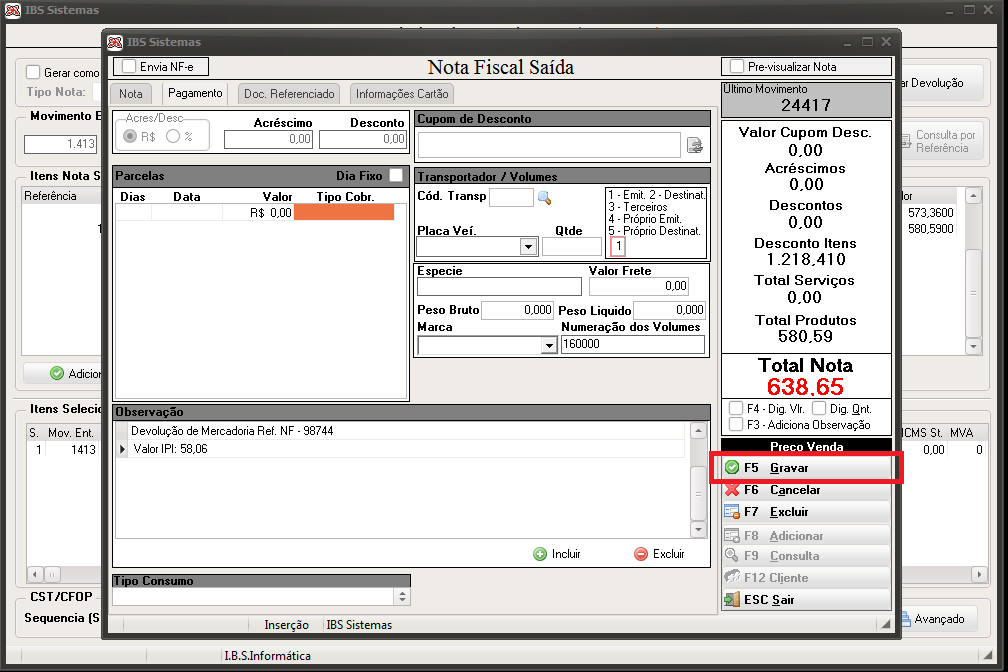This screenshot has width=1008, height=672.
Task: Click the Tipo Consumo spinner arrows
Action: pyautogui.click(x=402, y=597)
